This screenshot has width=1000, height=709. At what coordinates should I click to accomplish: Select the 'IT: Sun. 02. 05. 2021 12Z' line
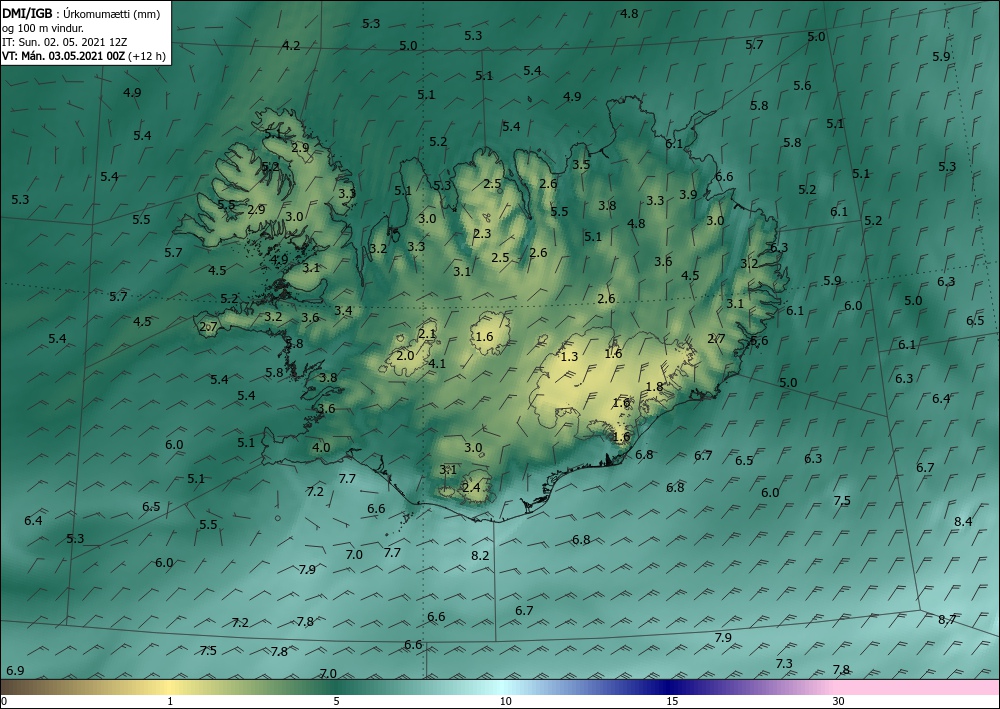pyautogui.click(x=64, y=42)
